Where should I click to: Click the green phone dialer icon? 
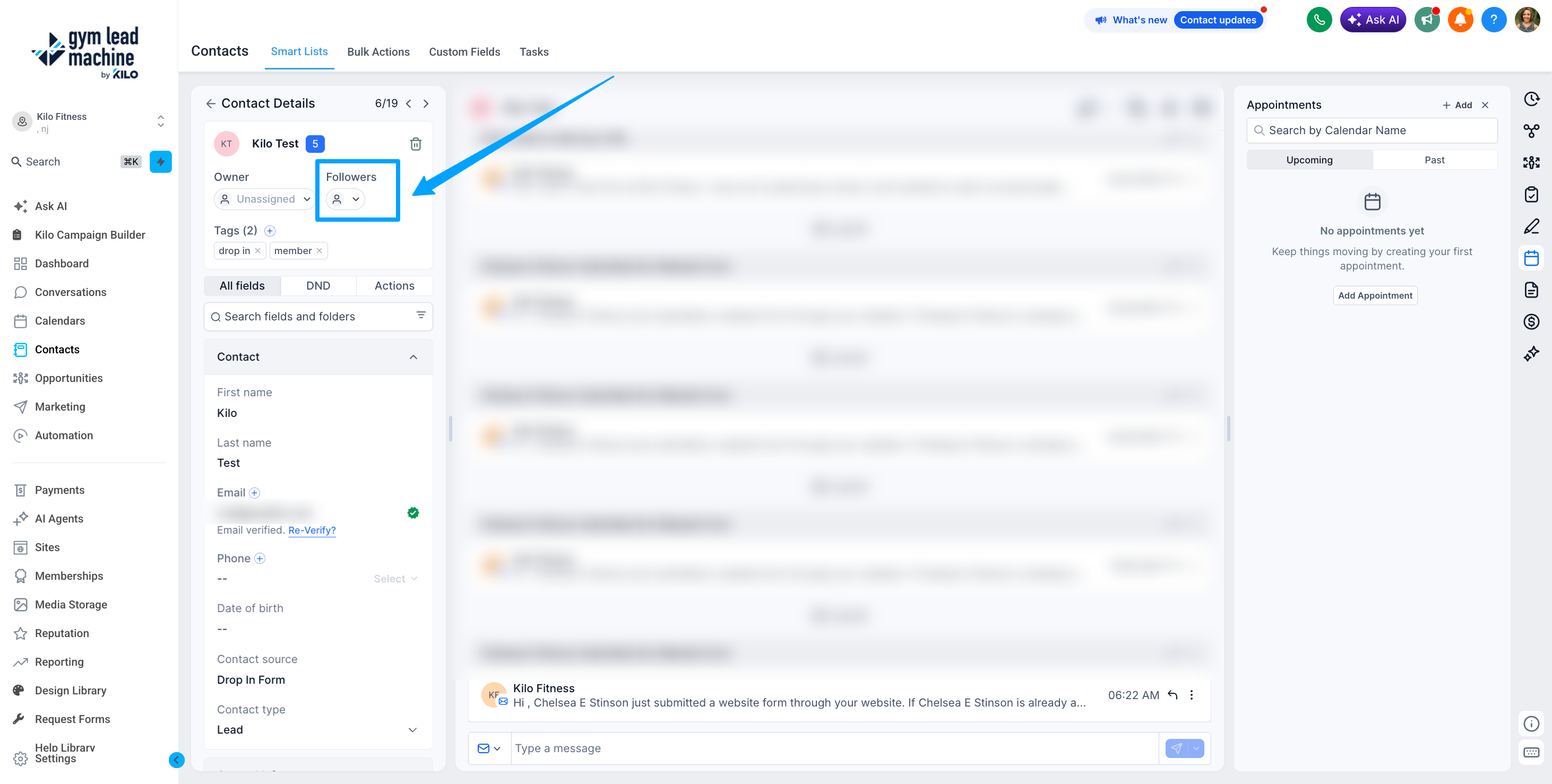1319,20
